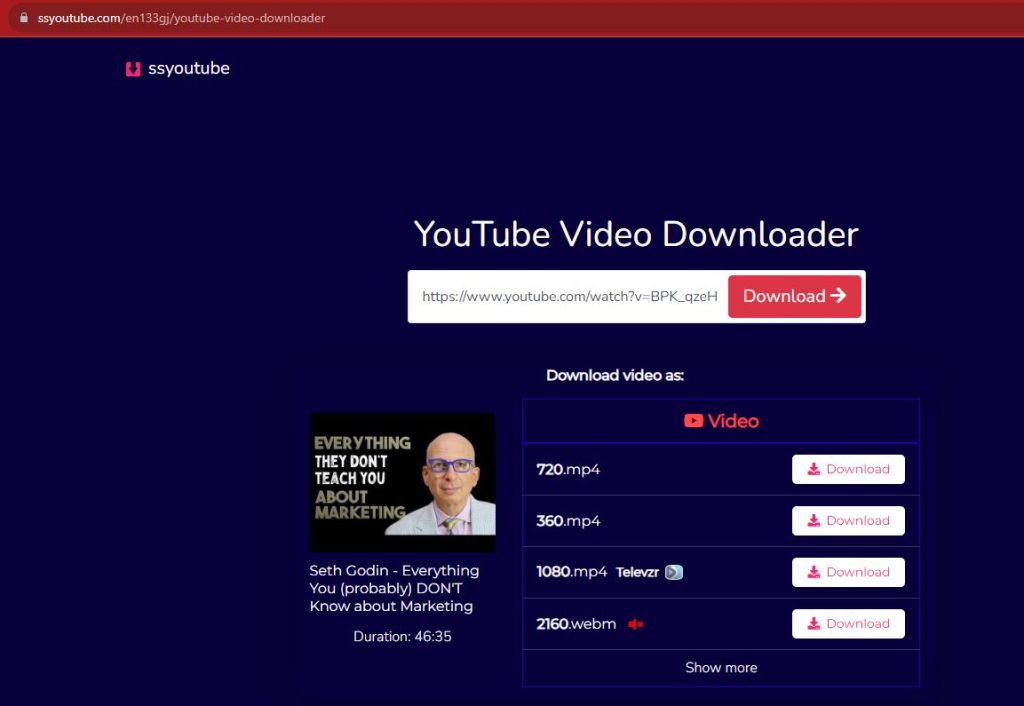Click the Televzr label text
The height and width of the screenshot is (706, 1024).
[x=638, y=572]
